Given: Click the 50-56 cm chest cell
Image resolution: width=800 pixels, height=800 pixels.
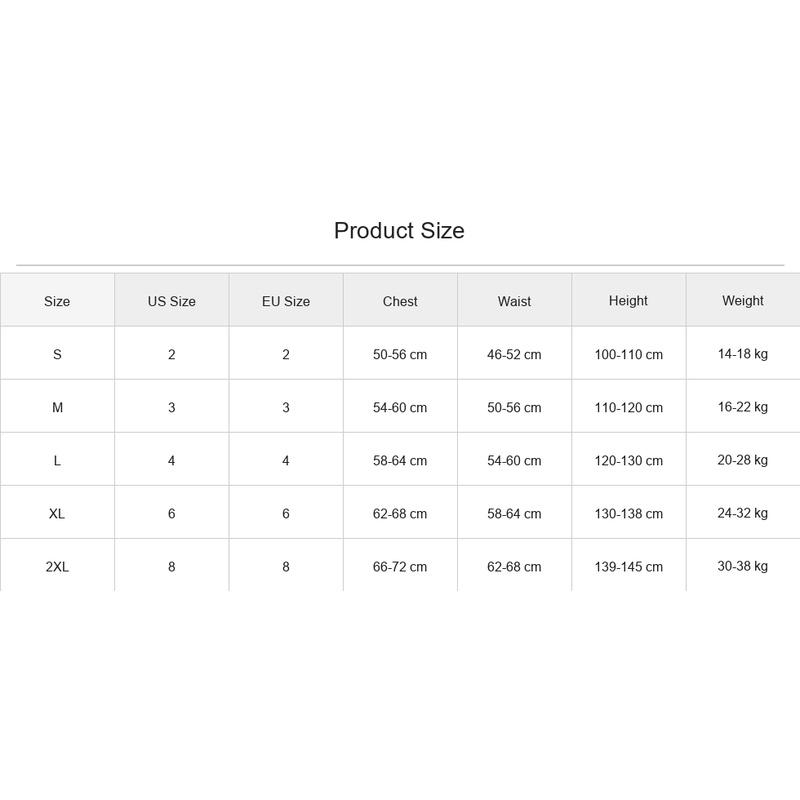Looking at the screenshot, I should tap(400, 354).
